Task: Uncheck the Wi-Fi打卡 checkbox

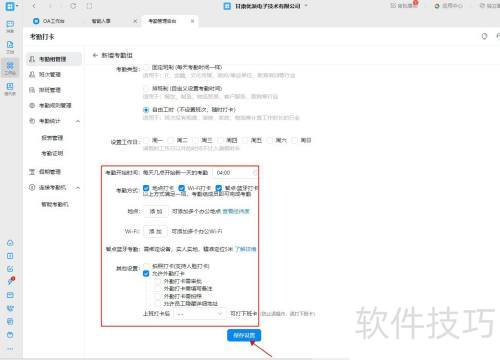Action: 182,188
